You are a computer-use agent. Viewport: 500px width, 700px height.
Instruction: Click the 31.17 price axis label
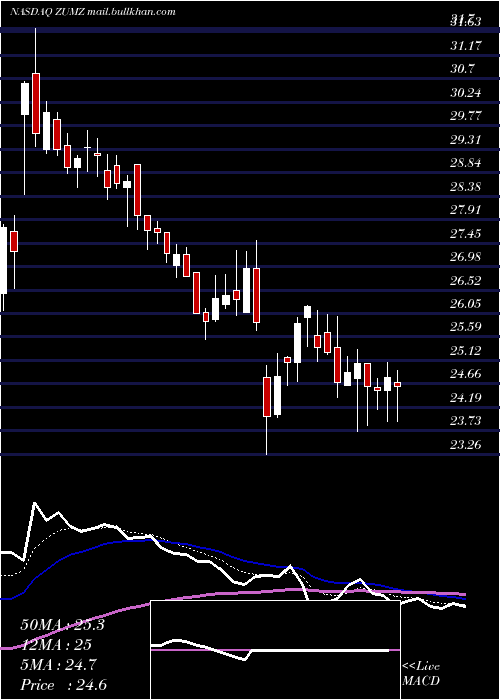[x=466, y=45]
